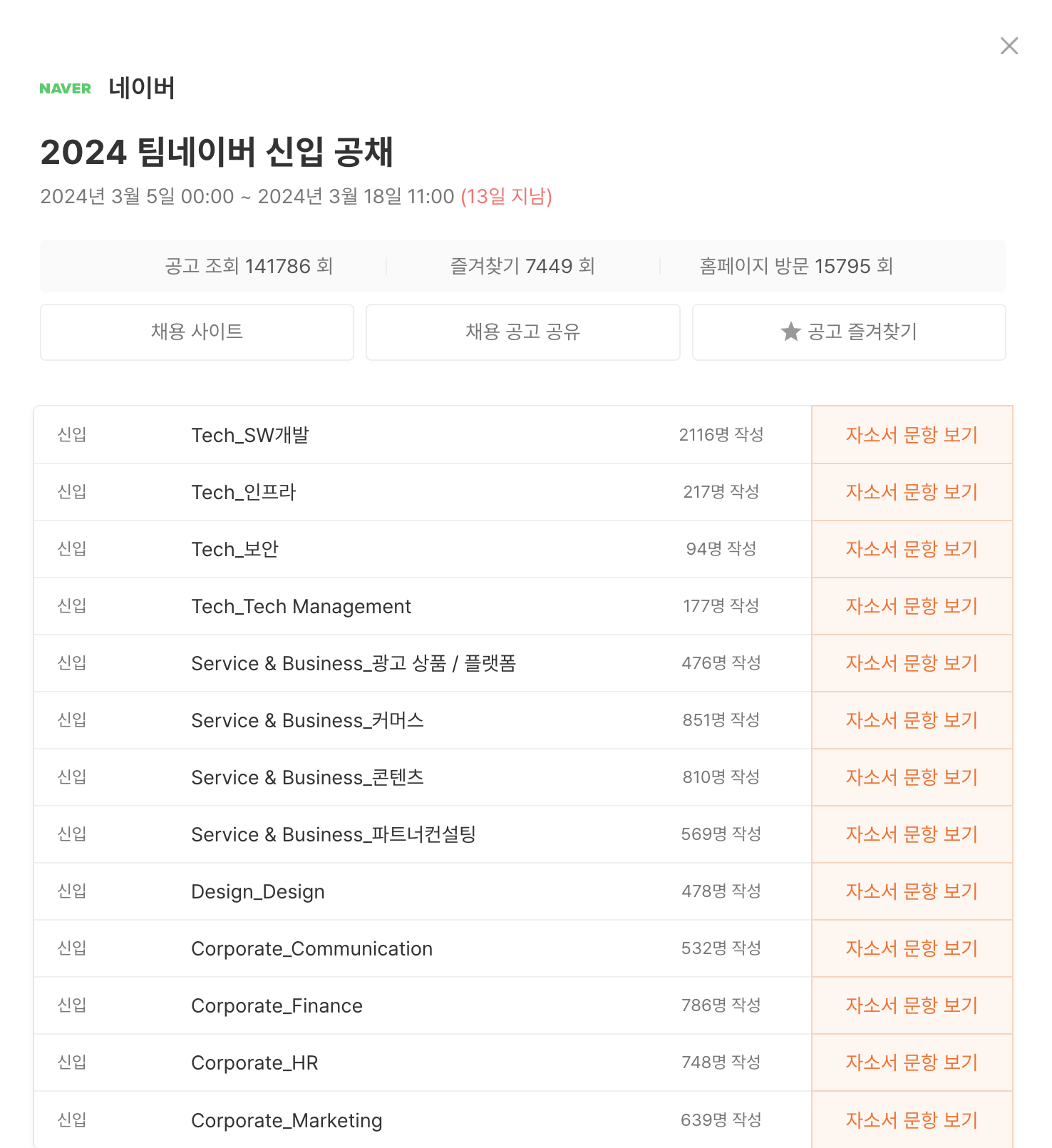
Task: Select the Corporate_HR position name
Action: 254,1062
